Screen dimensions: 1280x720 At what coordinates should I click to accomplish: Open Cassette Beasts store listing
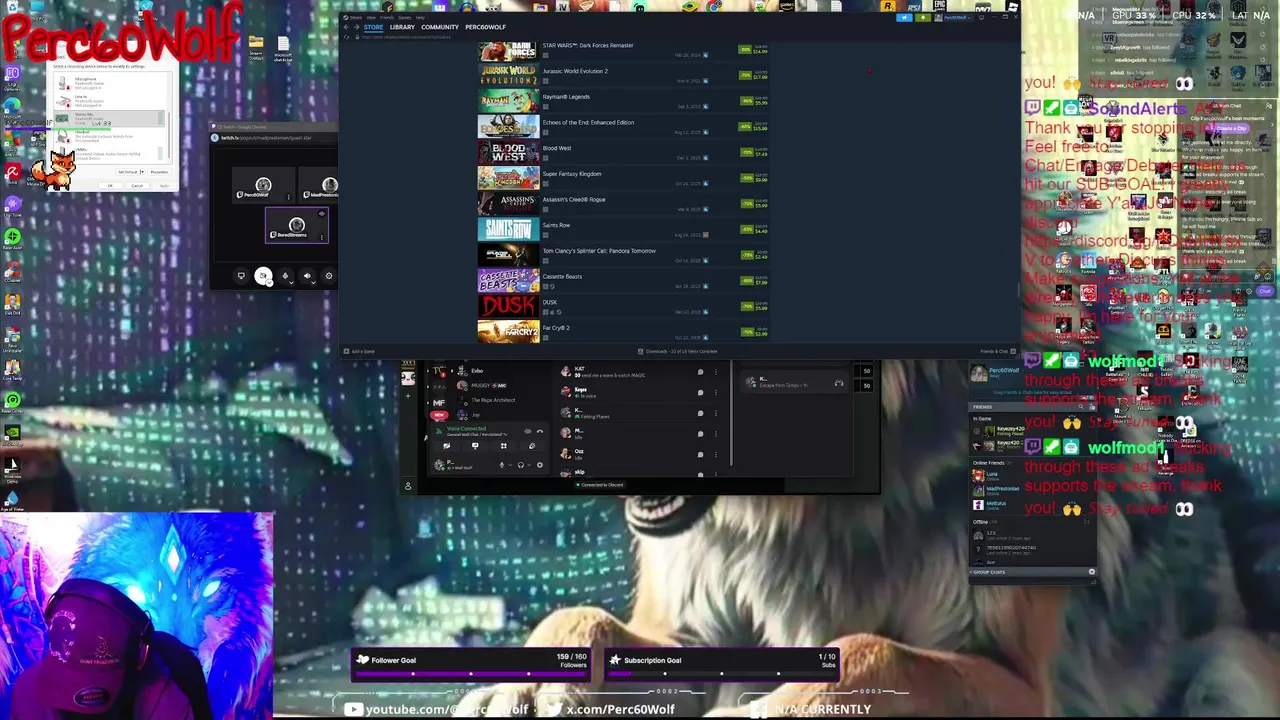[x=624, y=280]
